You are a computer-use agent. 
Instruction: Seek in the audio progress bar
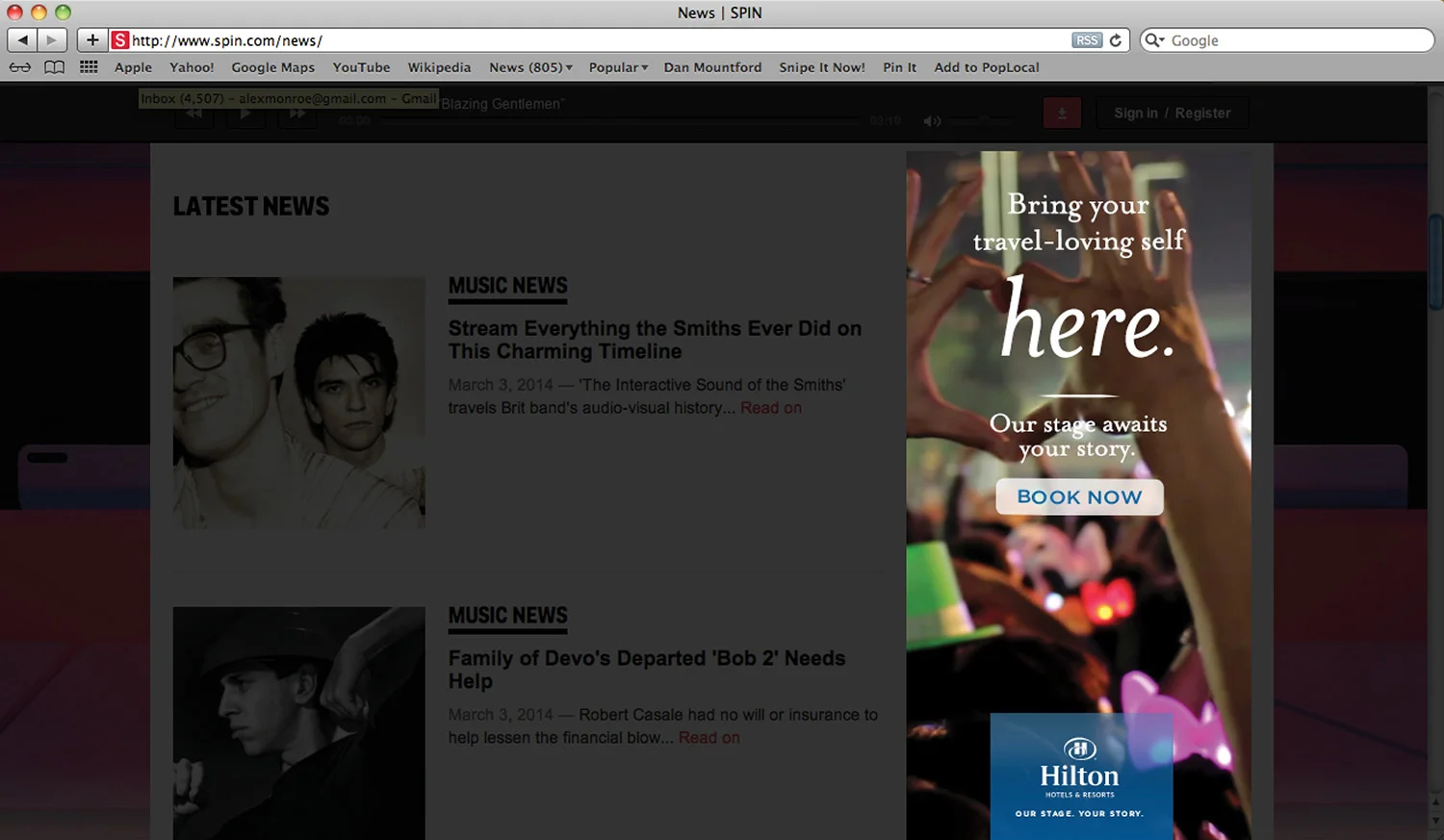coord(619,121)
